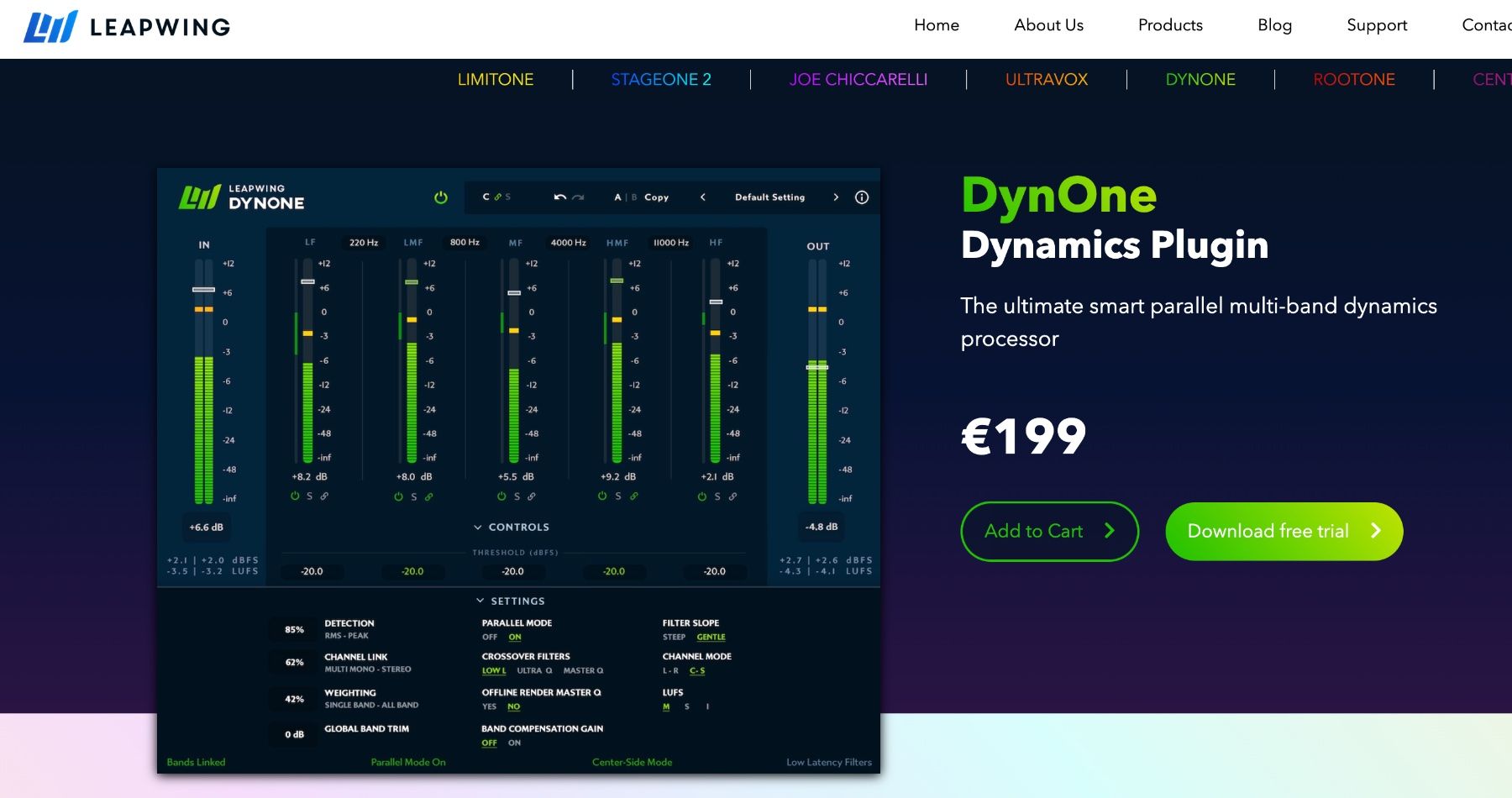
Task: Click the LMF band link icon
Action: [428, 497]
